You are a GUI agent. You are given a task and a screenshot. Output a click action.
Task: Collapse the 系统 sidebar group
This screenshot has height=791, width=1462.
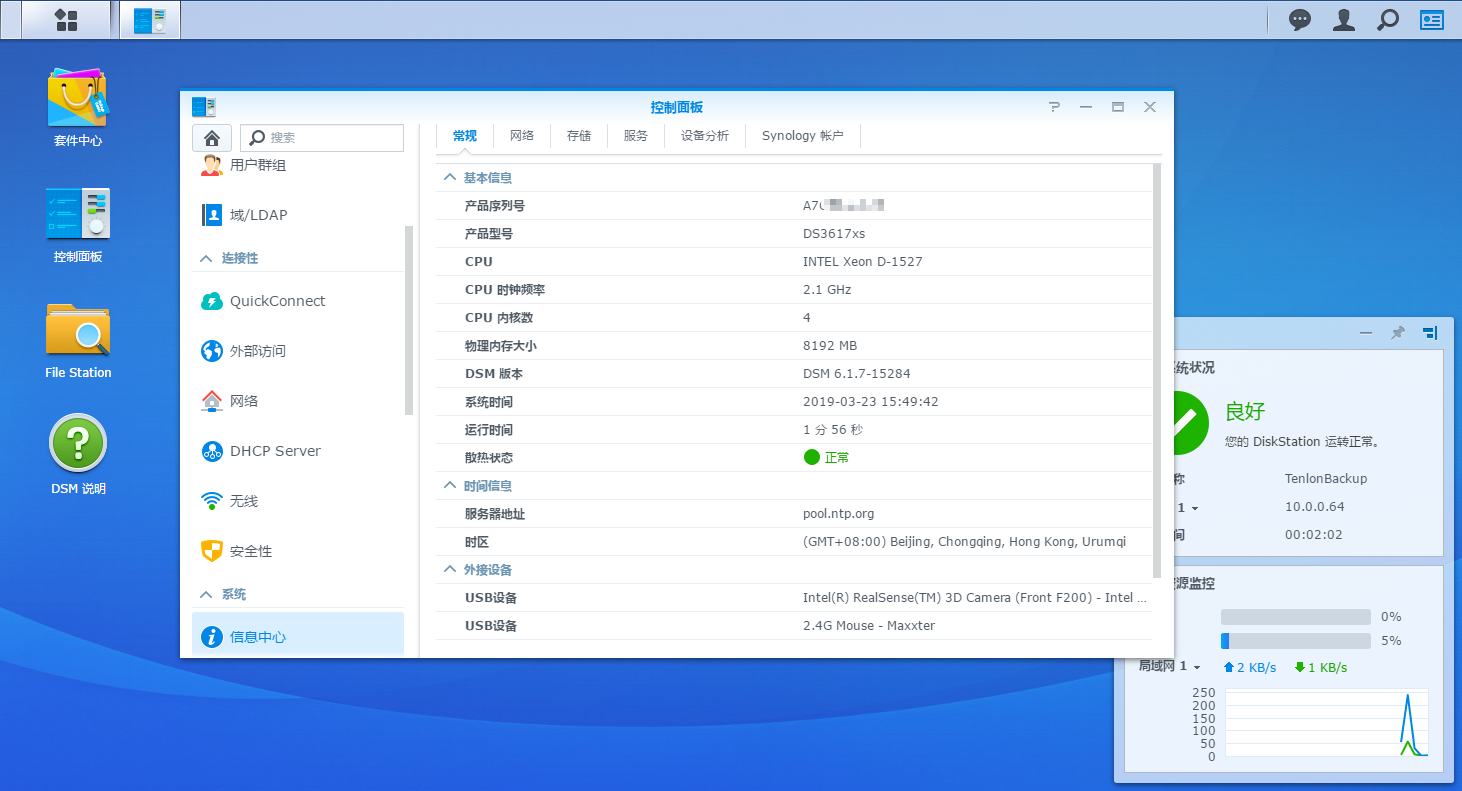click(207, 594)
